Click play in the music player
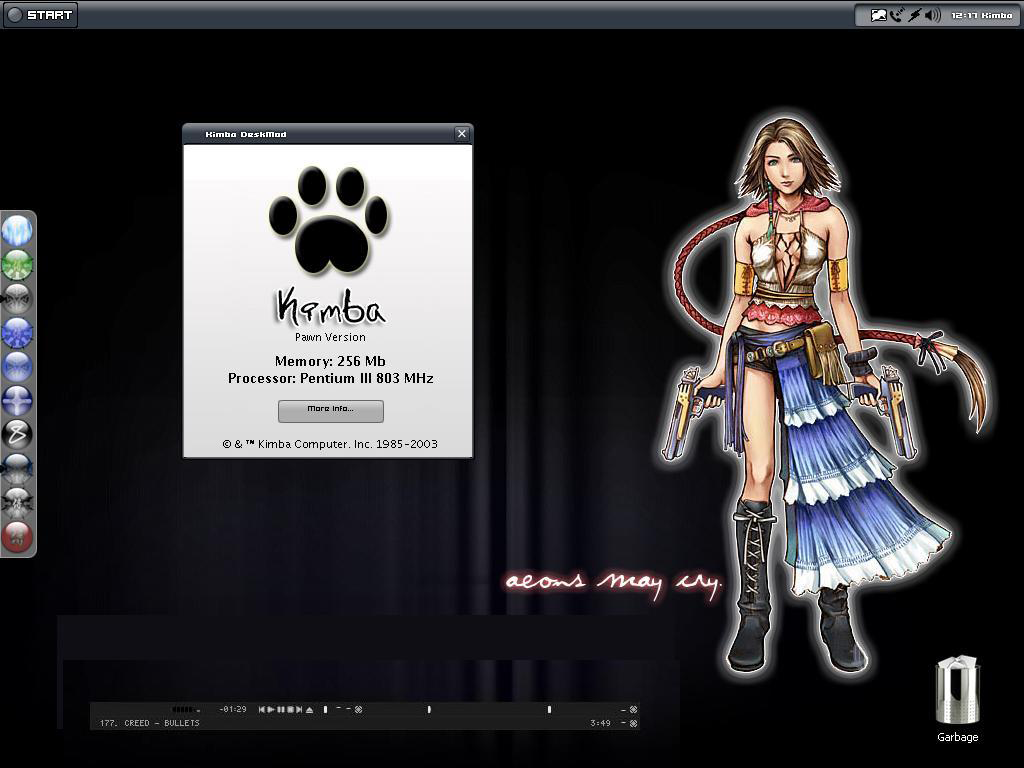The height and width of the screenshot is (768, 1024). pos(271,709)
